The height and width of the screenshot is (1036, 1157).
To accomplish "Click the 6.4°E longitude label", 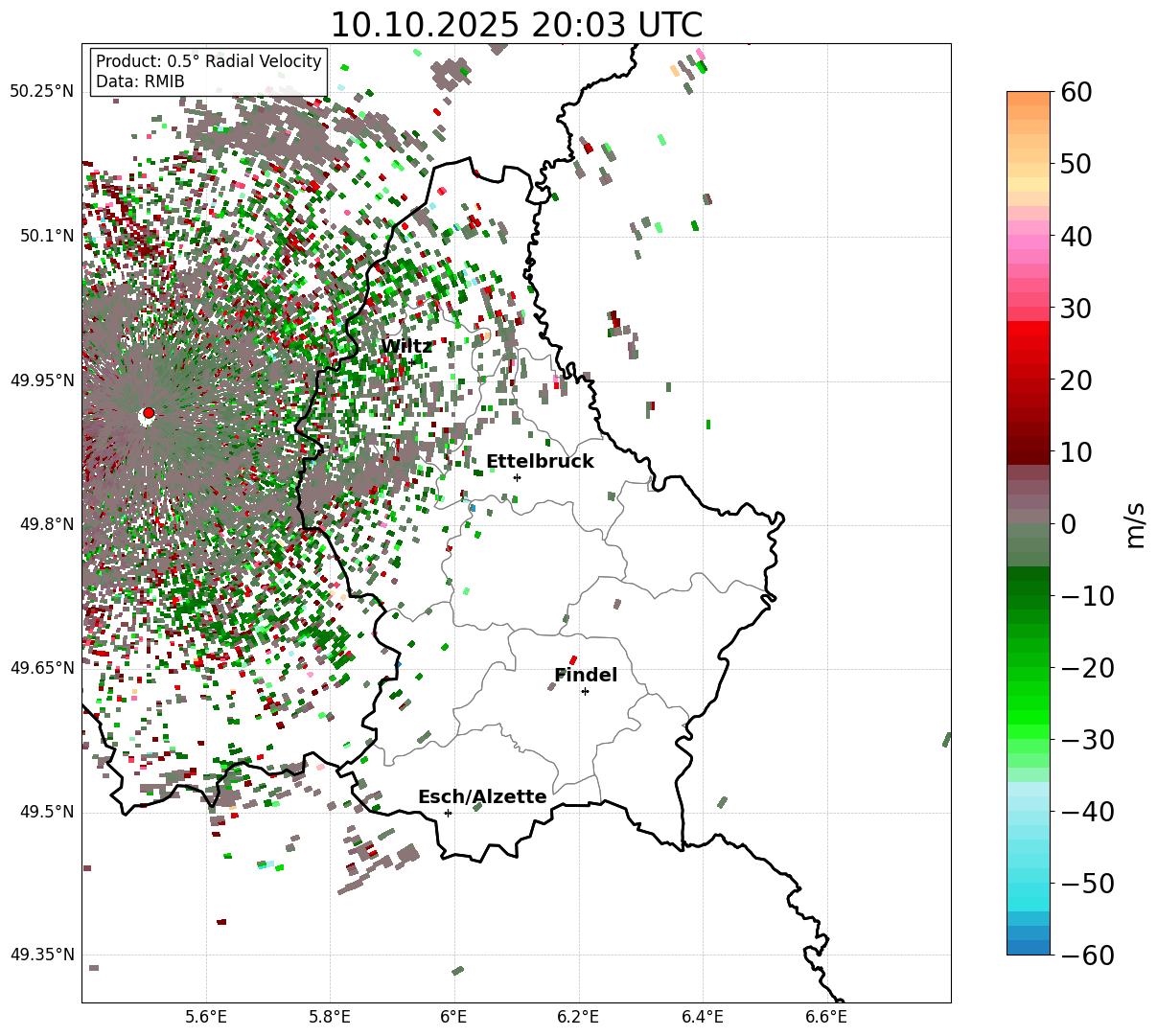I will (x=703, y=1018).
